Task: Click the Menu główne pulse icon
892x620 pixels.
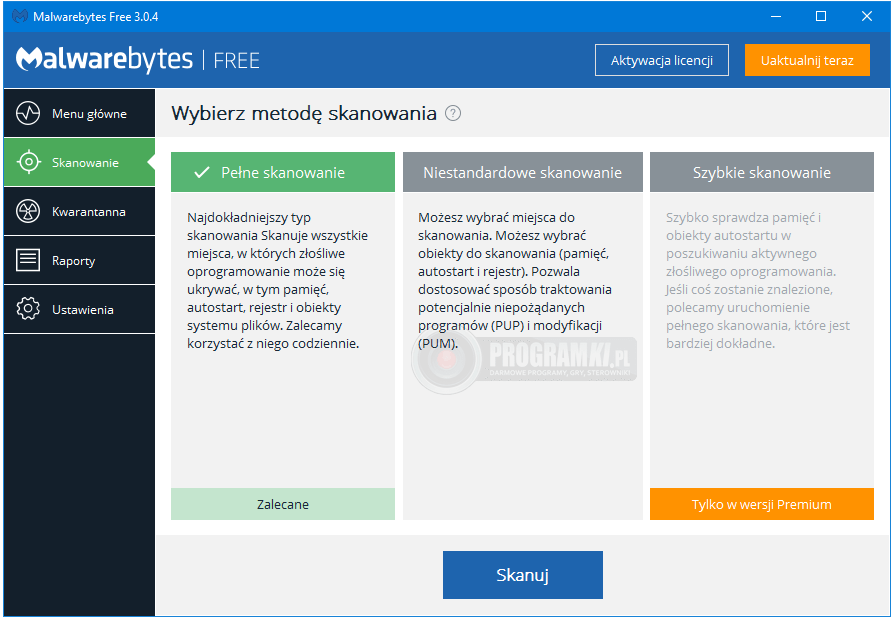Action: [28, 113]
